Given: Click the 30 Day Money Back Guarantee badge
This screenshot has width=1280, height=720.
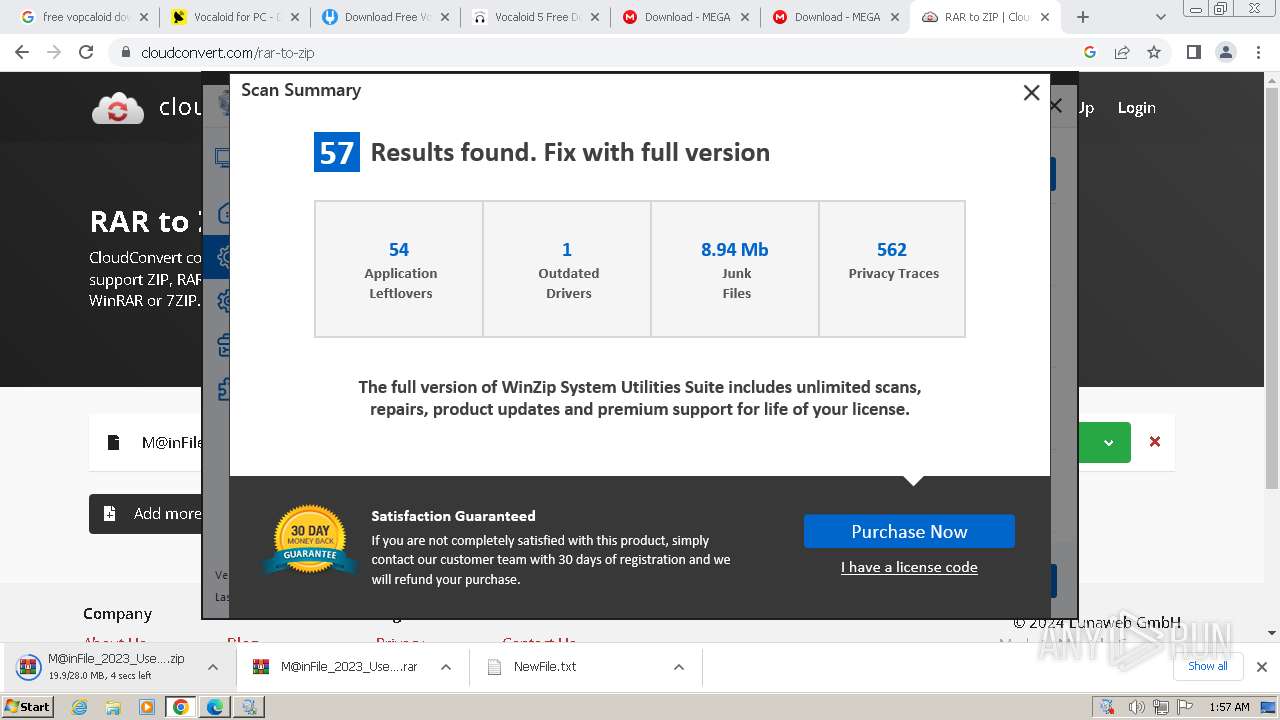Looking at the screenshot, I should click(310, 540).
